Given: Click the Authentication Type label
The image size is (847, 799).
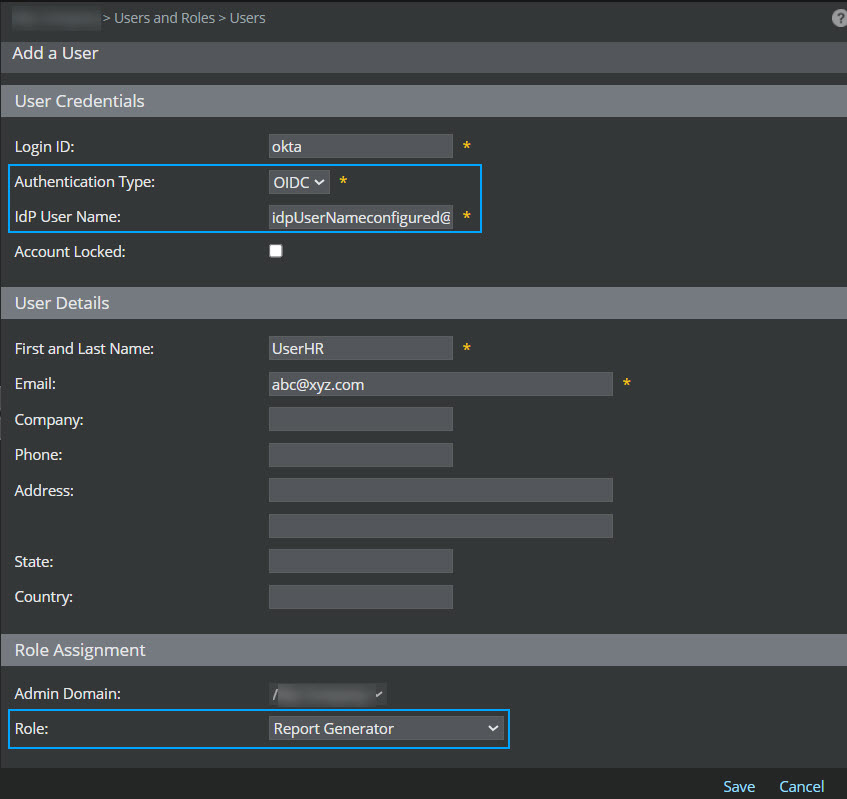Looking at the screenshot, I should tap(85, 182).
